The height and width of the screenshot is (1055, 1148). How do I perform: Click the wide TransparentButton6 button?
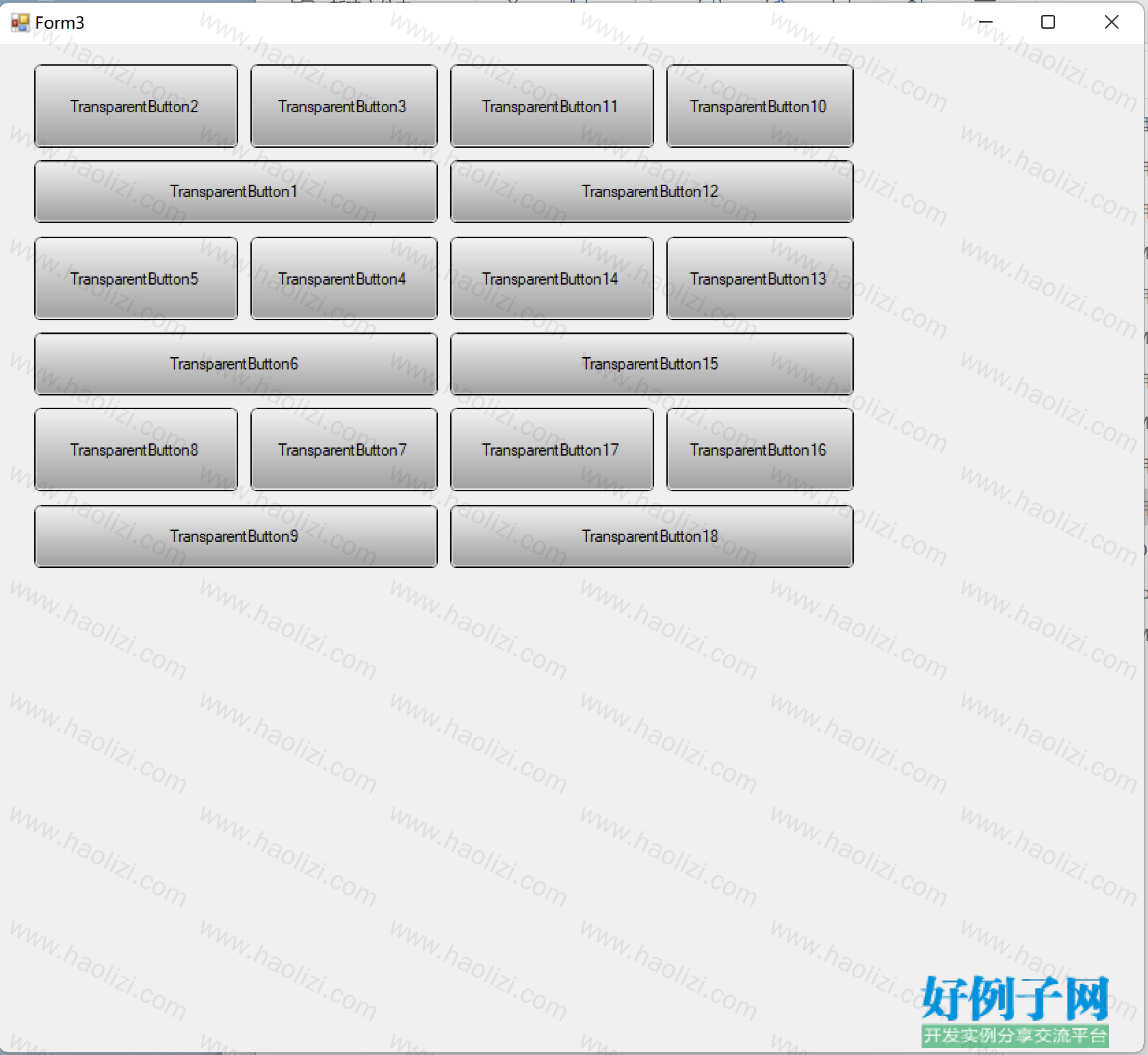tap(236, 364)
